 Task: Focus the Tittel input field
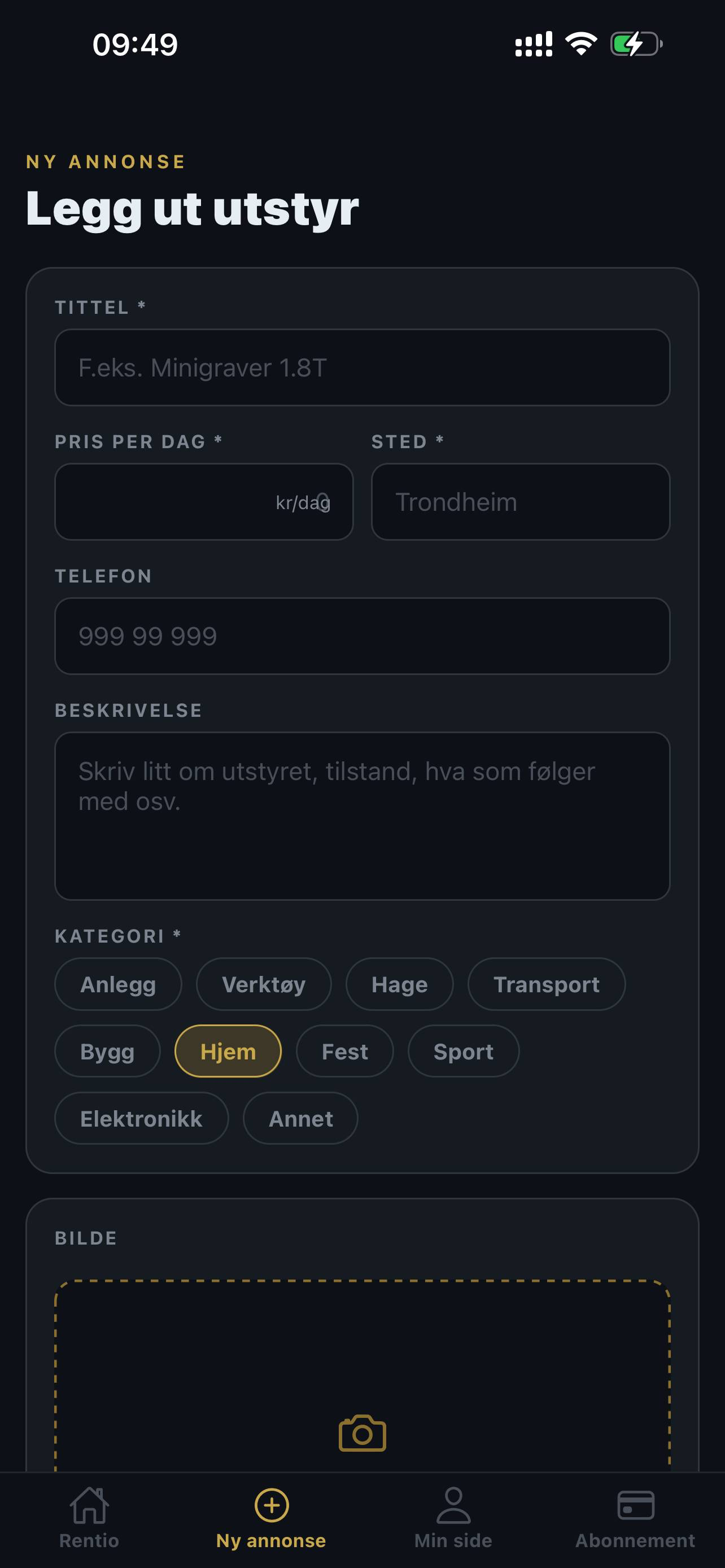pyautogui.click(x=362, y=367)
